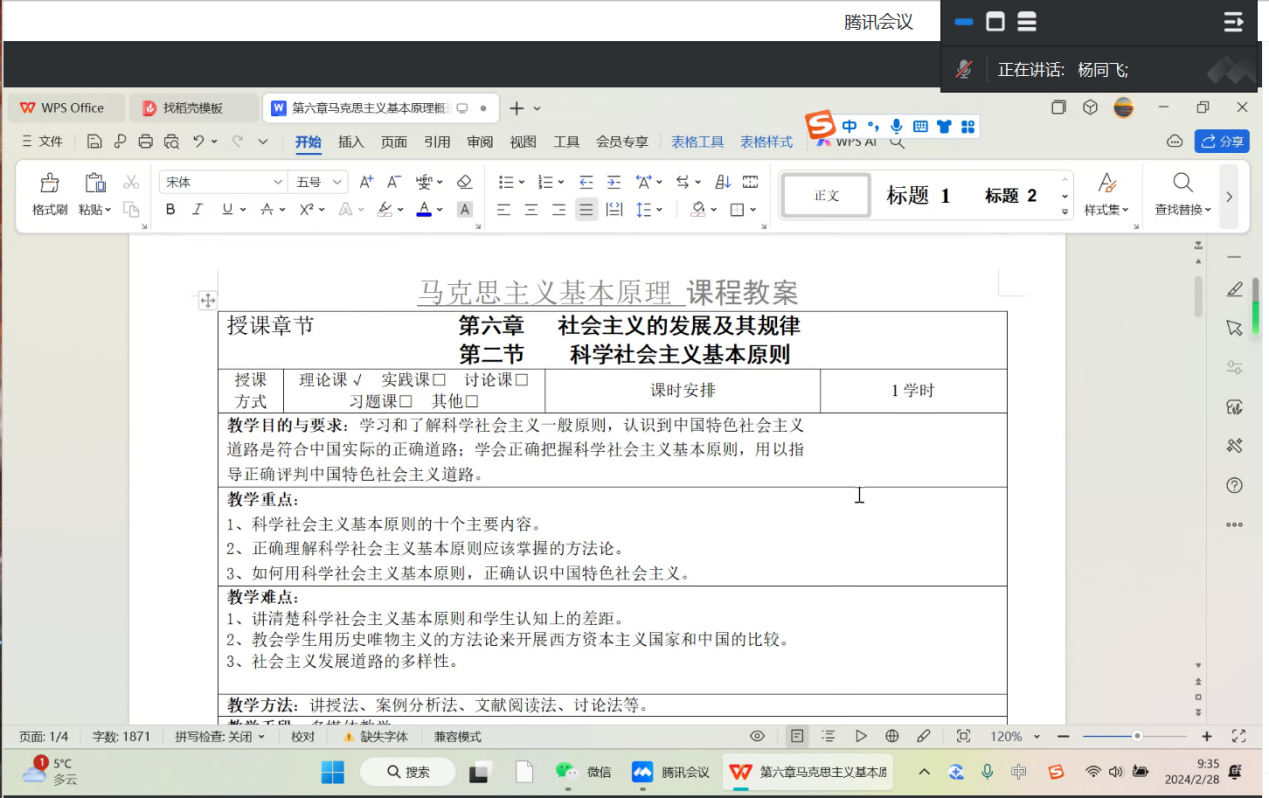Toggle bold formatting
The width and height of the screenshot is (1269, 798).
click(171, 210)
